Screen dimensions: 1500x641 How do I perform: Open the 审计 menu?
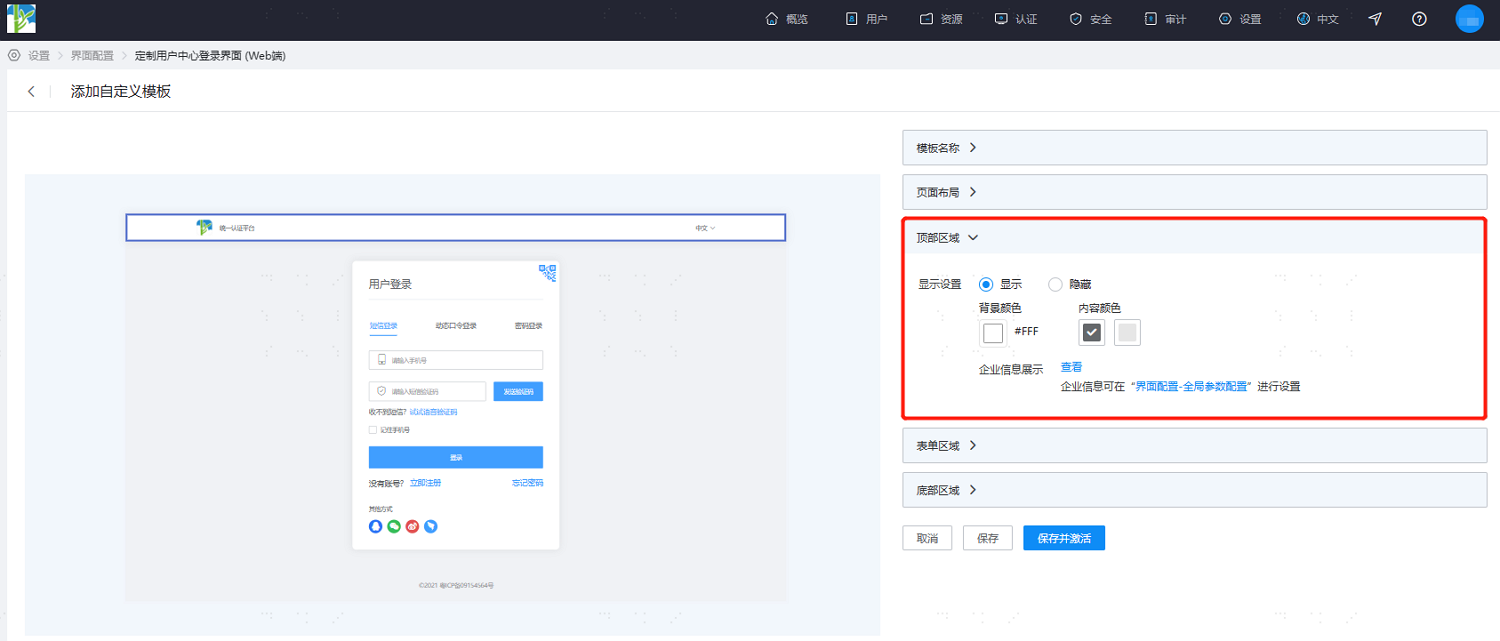coord(1165,19)
